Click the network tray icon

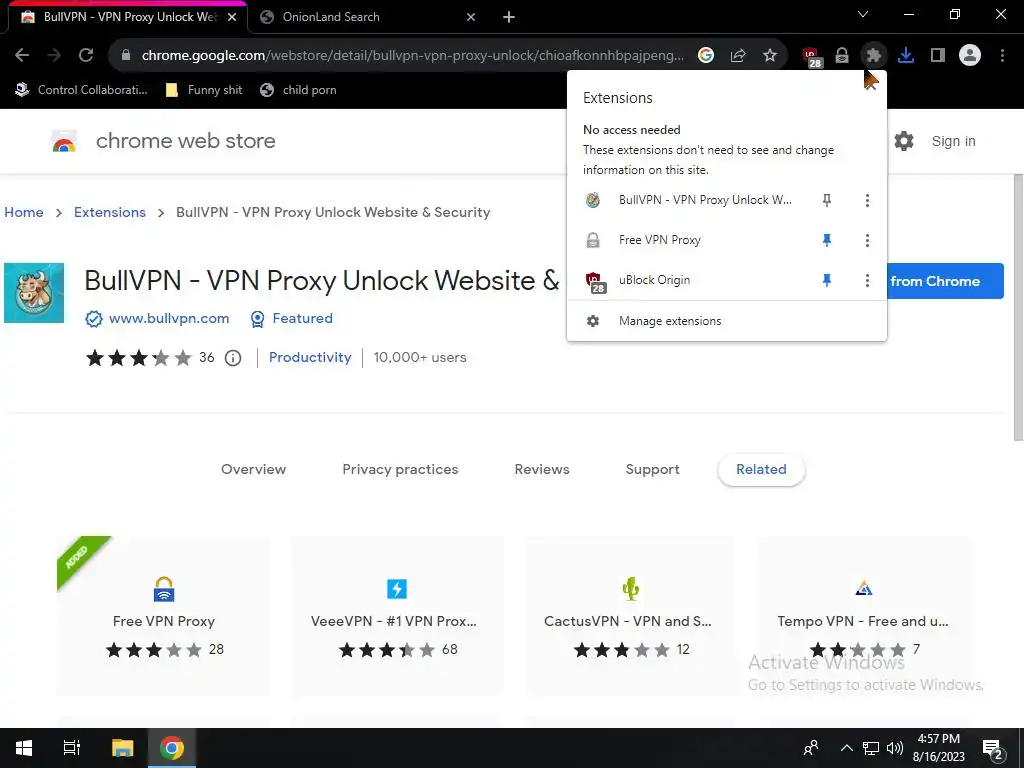tap(871, 748)
